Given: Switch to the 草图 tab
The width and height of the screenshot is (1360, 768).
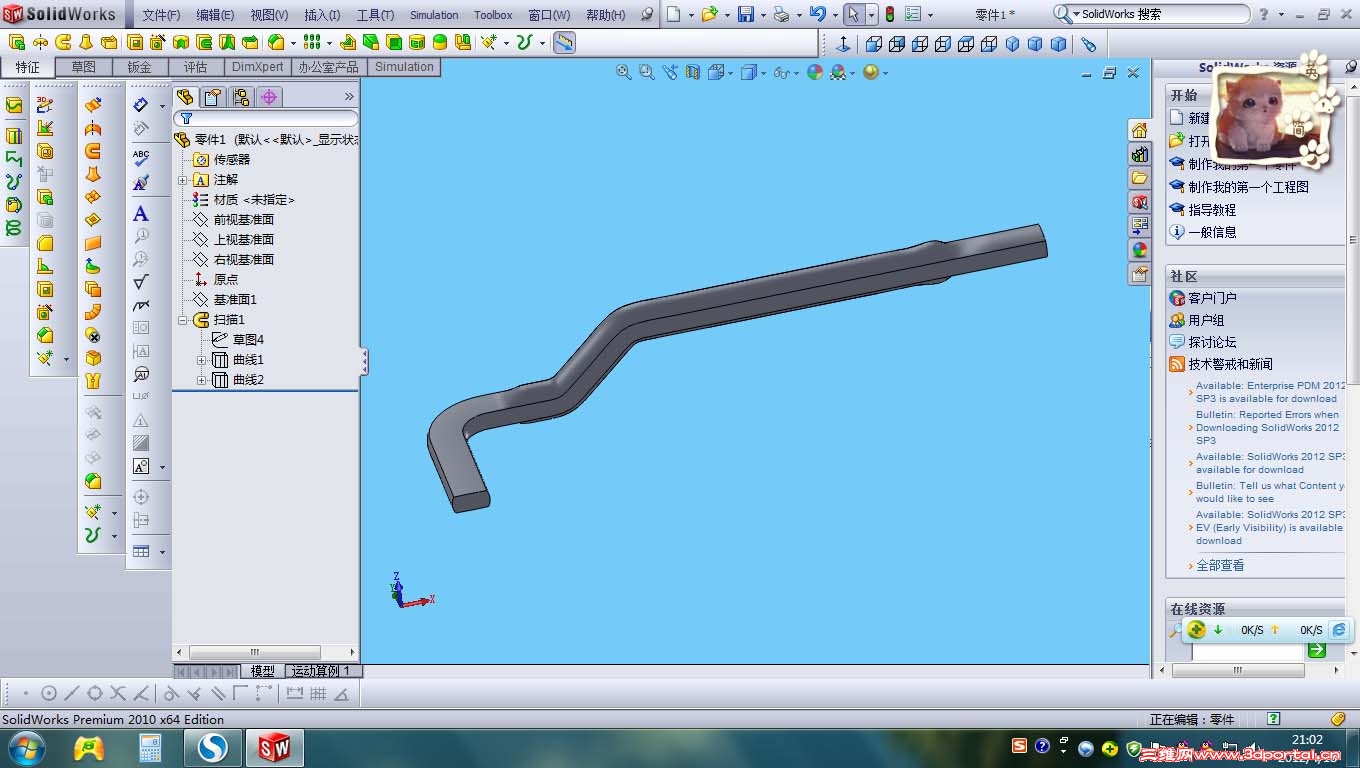Looking at the screenshot, I should point(83,67).
